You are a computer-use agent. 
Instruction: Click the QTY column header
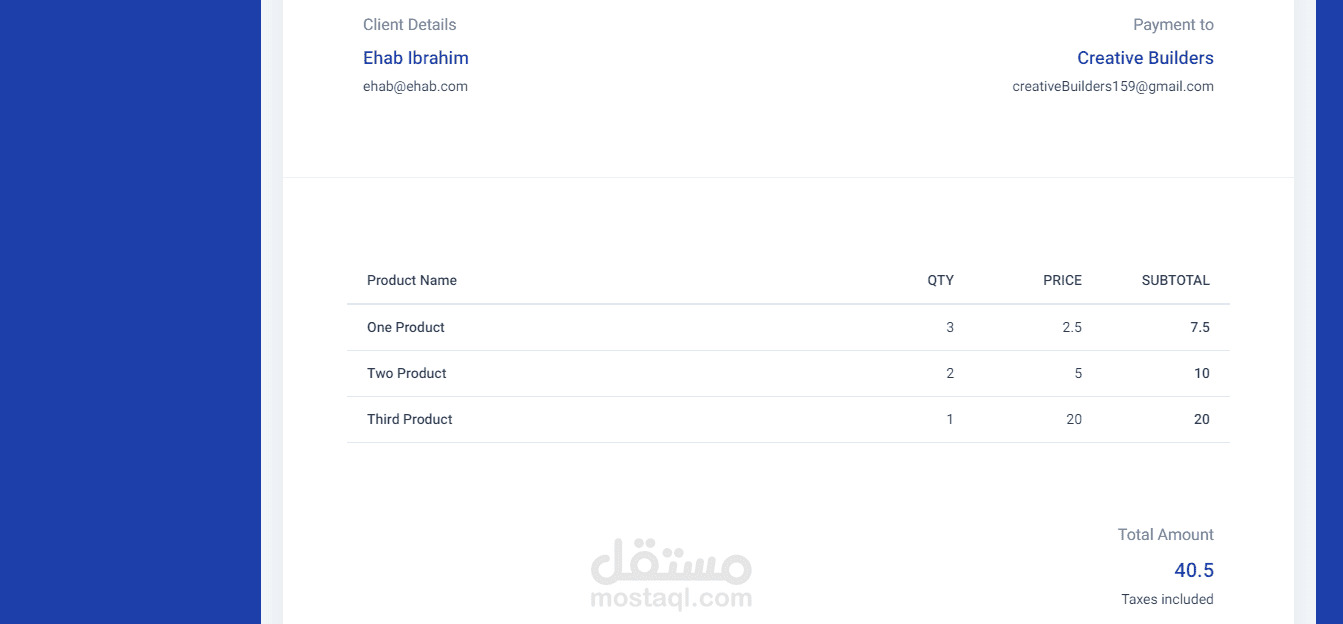coord(940,280)
